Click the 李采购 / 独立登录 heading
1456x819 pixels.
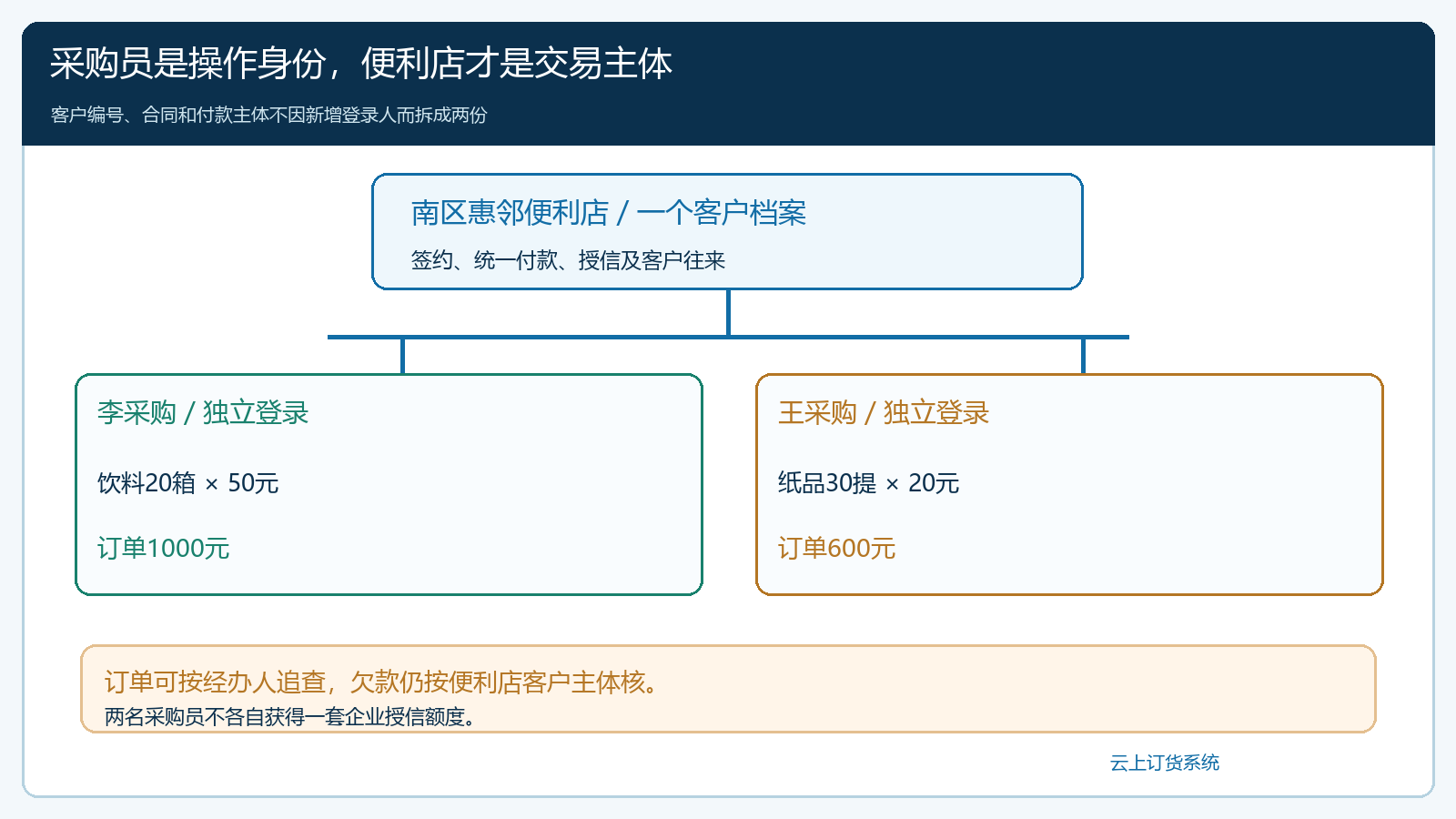click(203, 412)
